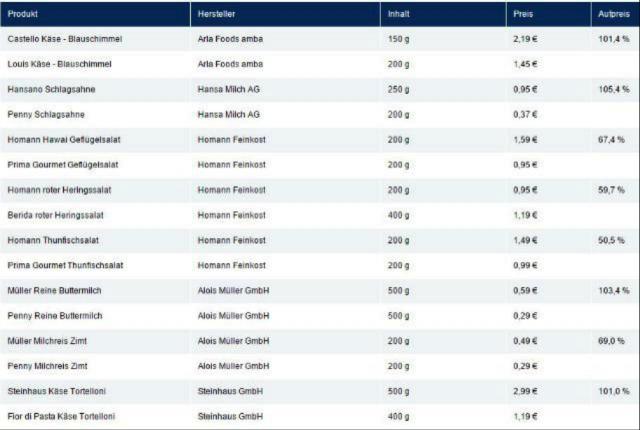Click the 1,49 € price
The image size is (640, 430).
point(525,240)
